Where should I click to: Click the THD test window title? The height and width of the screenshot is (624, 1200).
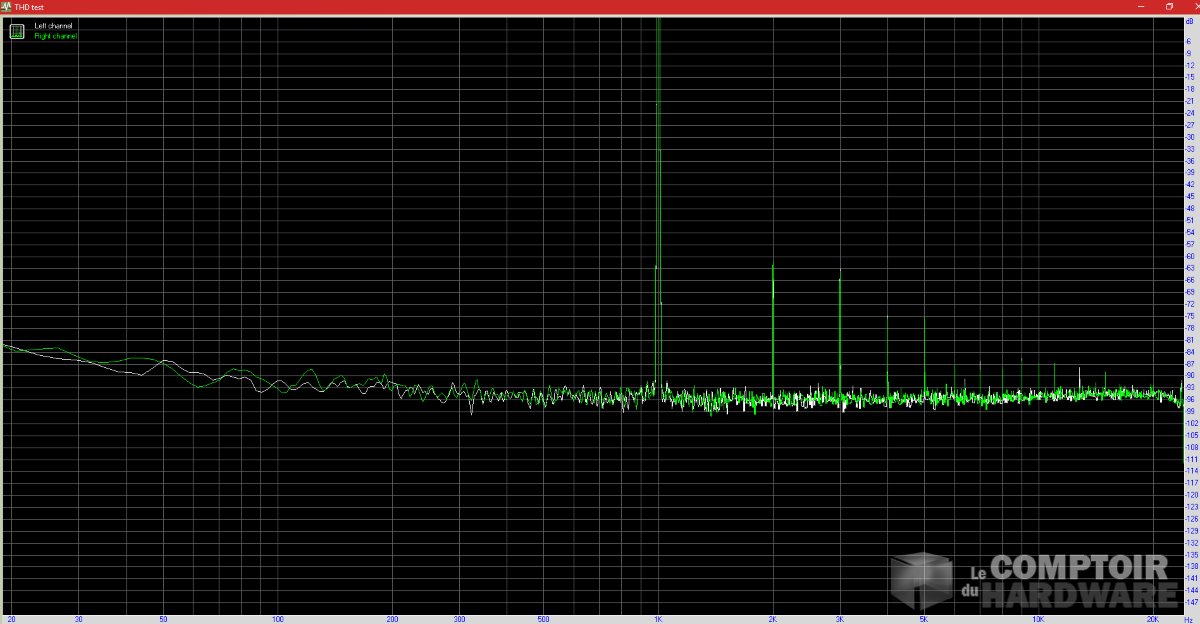(29, 7)
